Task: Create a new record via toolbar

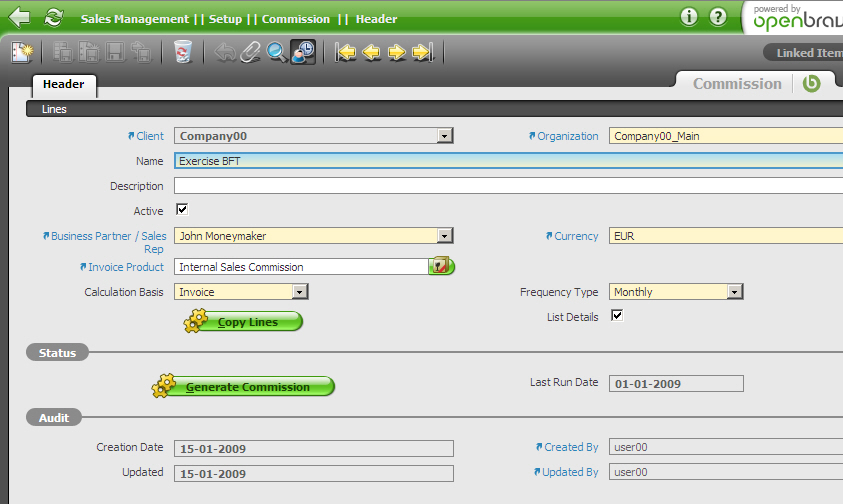Action: pyautogui.click(x=22, y=52)
